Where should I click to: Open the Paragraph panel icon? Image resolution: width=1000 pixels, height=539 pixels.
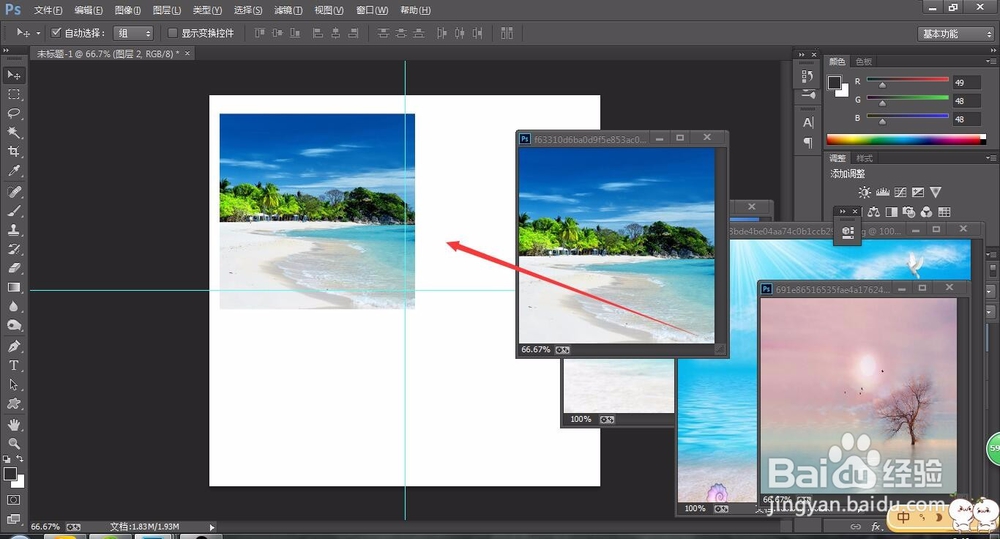pos(808,142)
